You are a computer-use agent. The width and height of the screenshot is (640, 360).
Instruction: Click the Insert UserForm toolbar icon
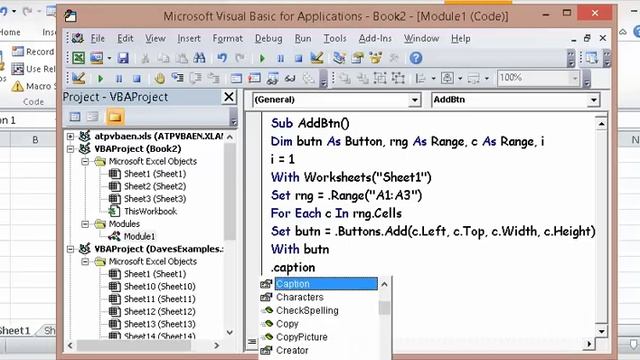tap(97, 58)
